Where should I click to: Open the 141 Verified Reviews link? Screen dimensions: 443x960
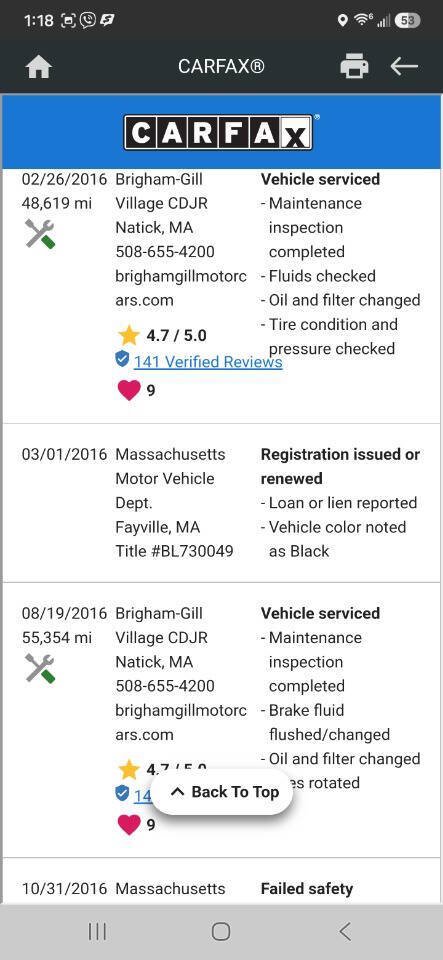click(x=208, y=362)
